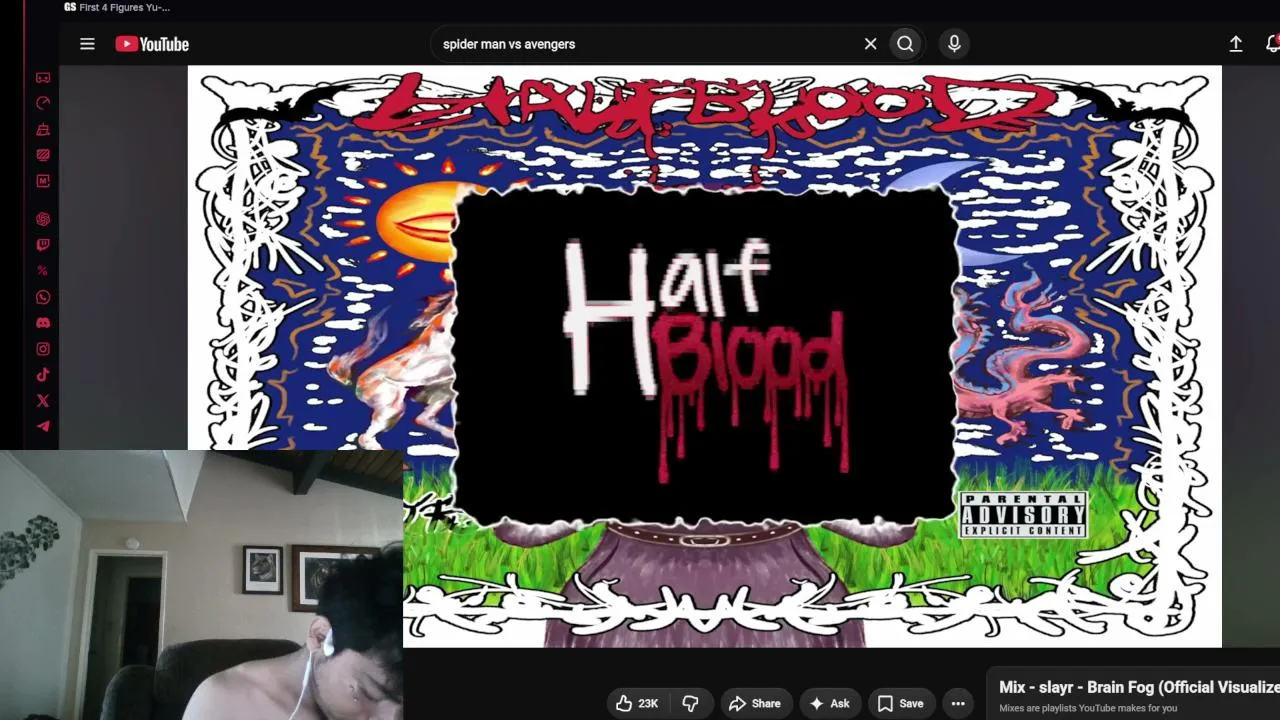The height and width of the screenshot is (720, 1280).
Task: Click 'Mixes are playlists YouTube makes for you' text
Action: click(1088, 708)
